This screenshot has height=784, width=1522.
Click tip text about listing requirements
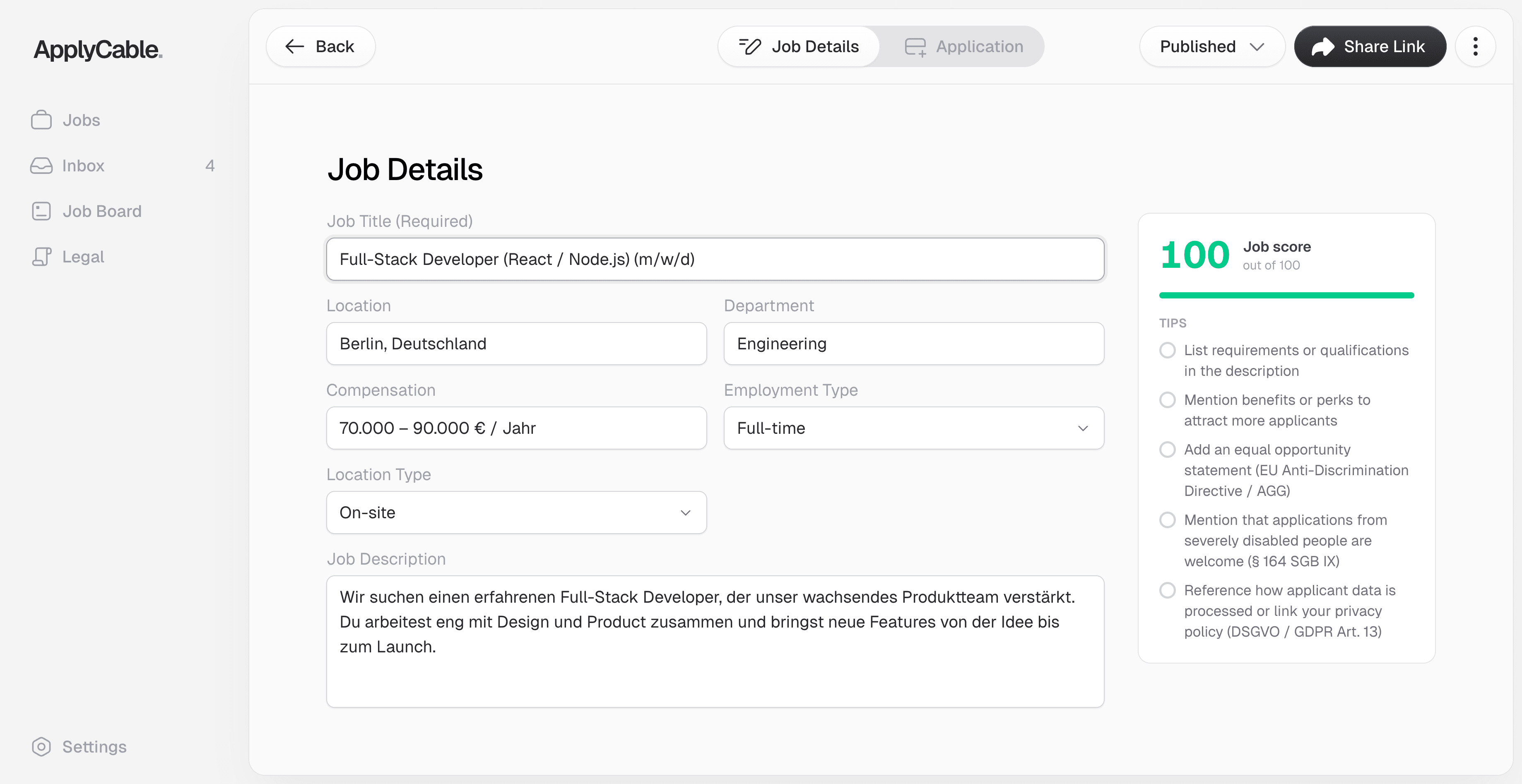coord(1296,361)
